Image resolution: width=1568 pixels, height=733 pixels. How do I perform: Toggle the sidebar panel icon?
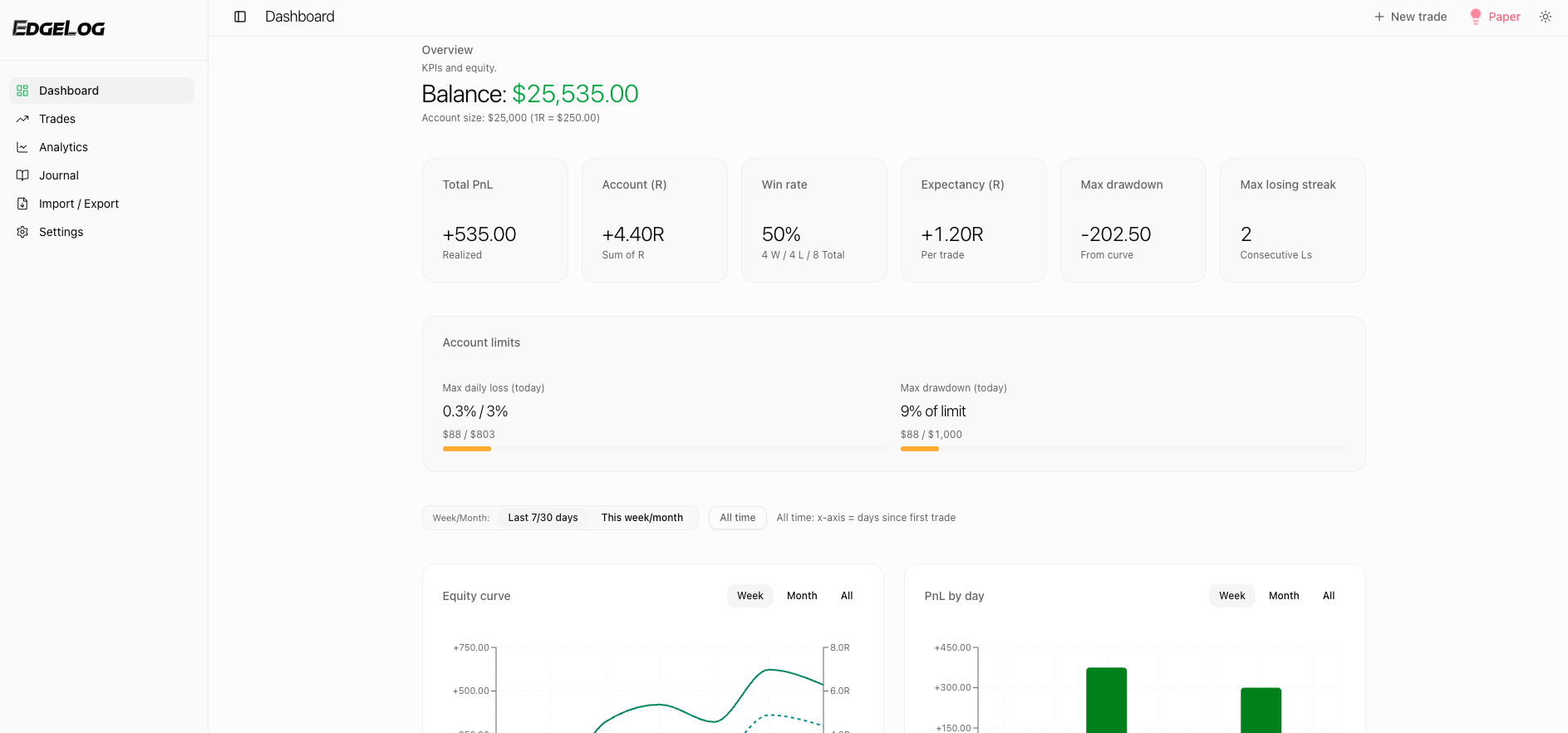240,17
